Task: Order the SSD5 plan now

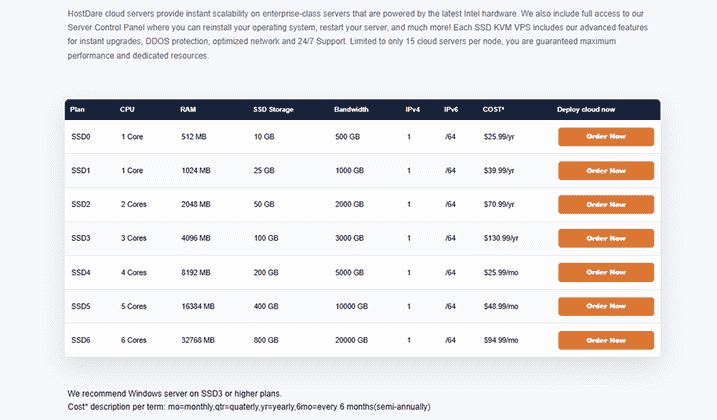Action: coord(606,306)
